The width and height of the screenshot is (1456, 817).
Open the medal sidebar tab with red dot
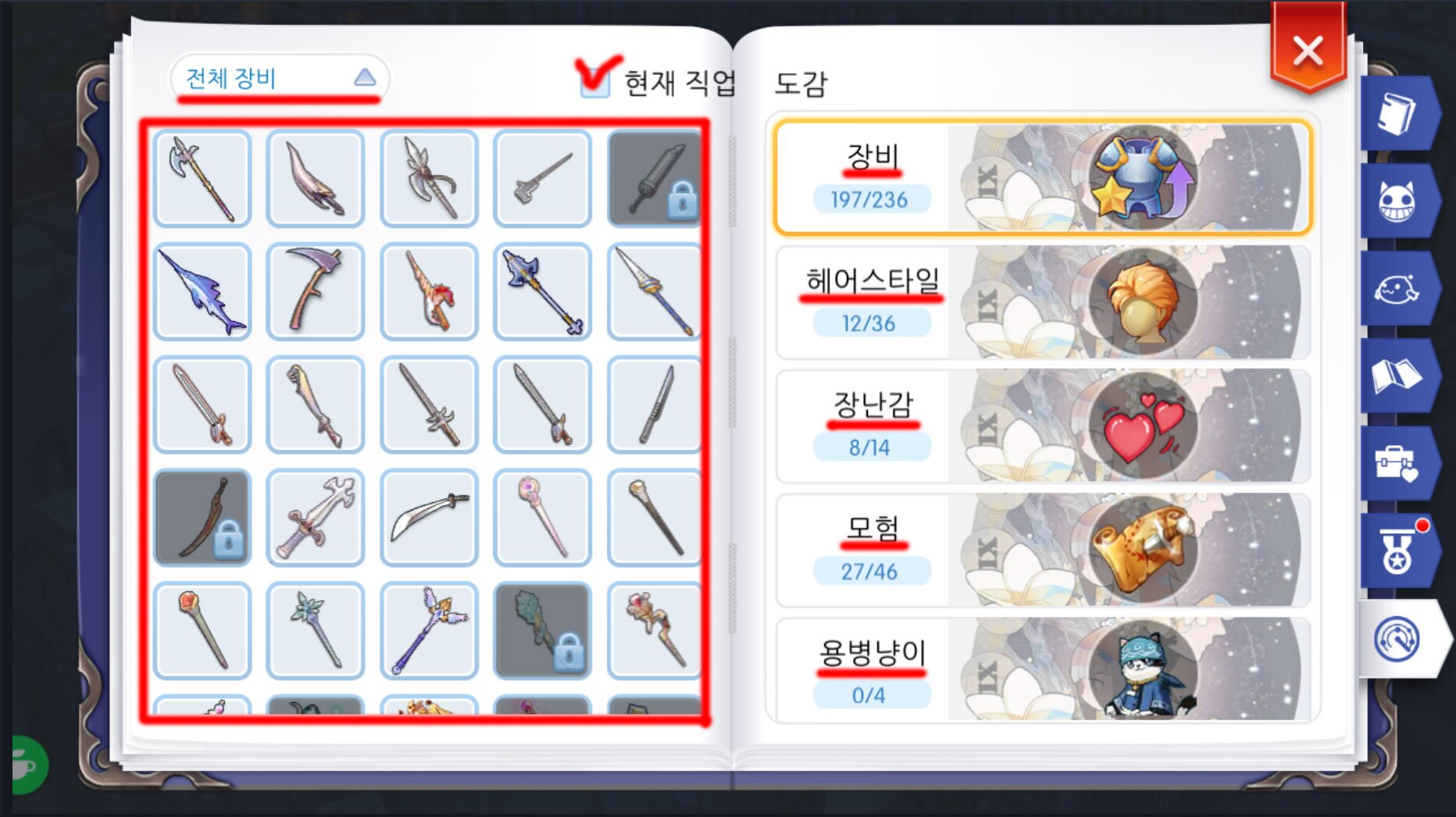pos(1399,551)
